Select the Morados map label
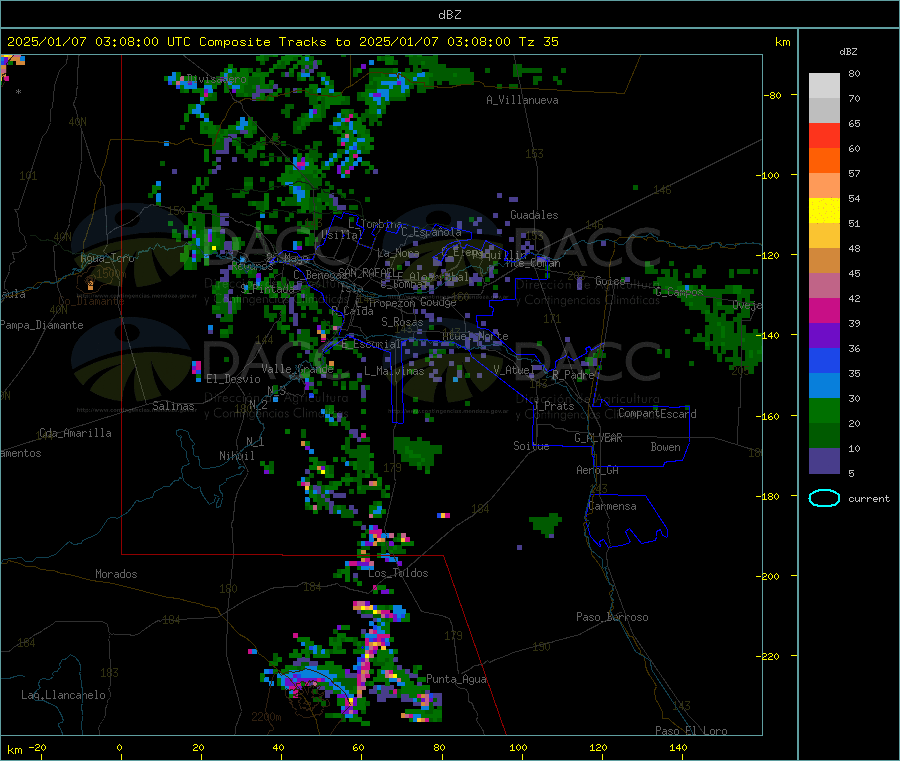Image resolution: width=900 pixels, height=761 pixels. point(116,574)
